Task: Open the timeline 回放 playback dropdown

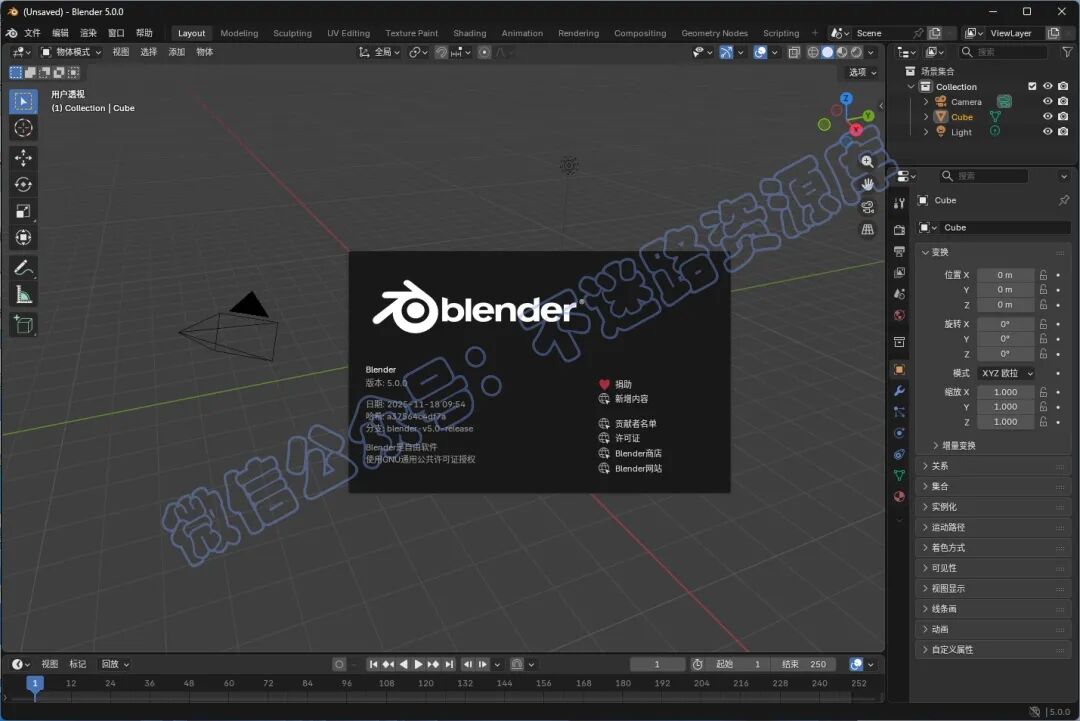Action: [115, 664]
